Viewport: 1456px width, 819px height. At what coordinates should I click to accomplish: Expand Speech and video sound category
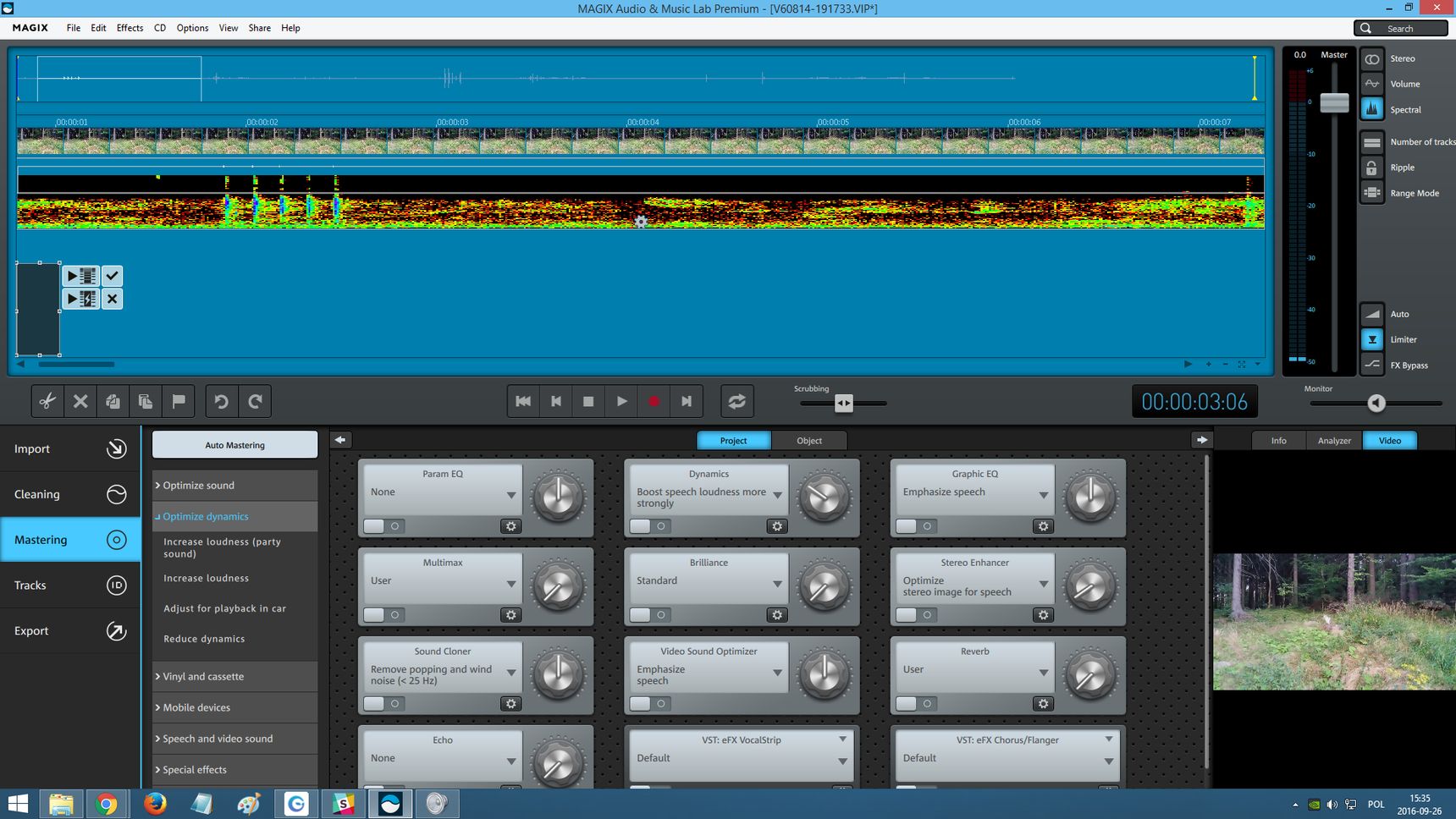pyautogui.click(x=234, y=739)
